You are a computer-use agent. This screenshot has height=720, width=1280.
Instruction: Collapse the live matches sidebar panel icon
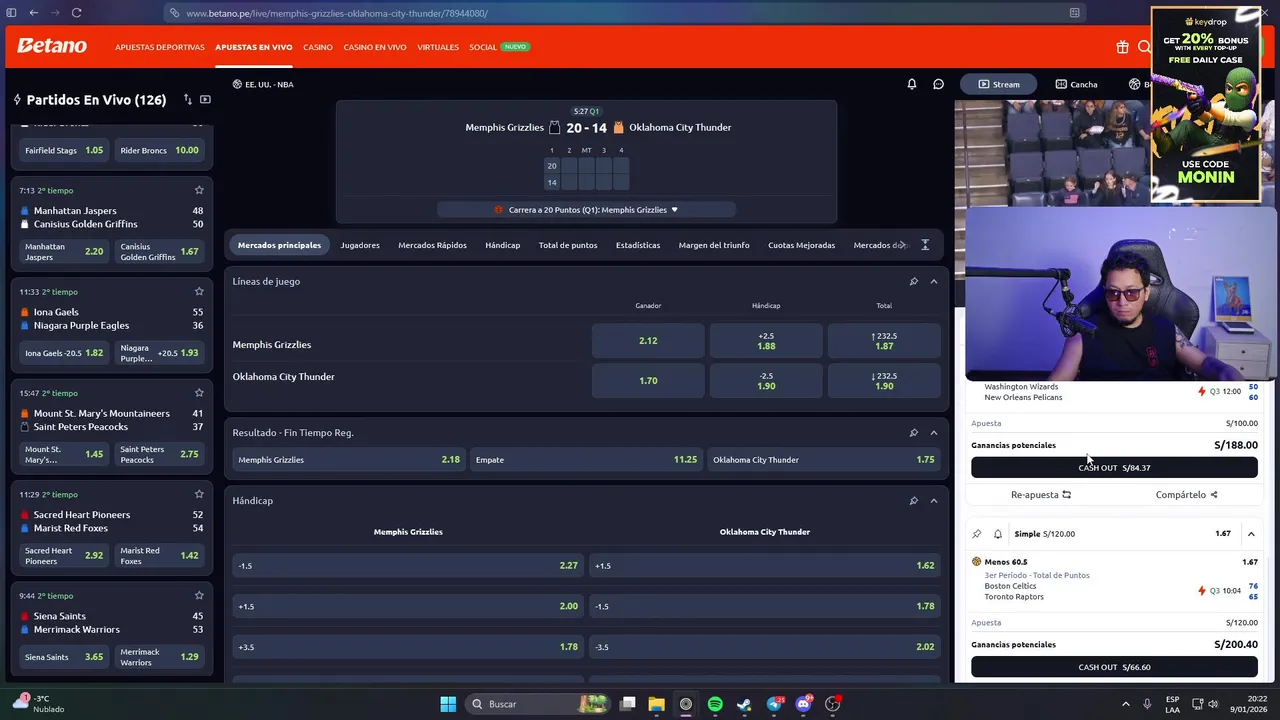pos(205,100)
